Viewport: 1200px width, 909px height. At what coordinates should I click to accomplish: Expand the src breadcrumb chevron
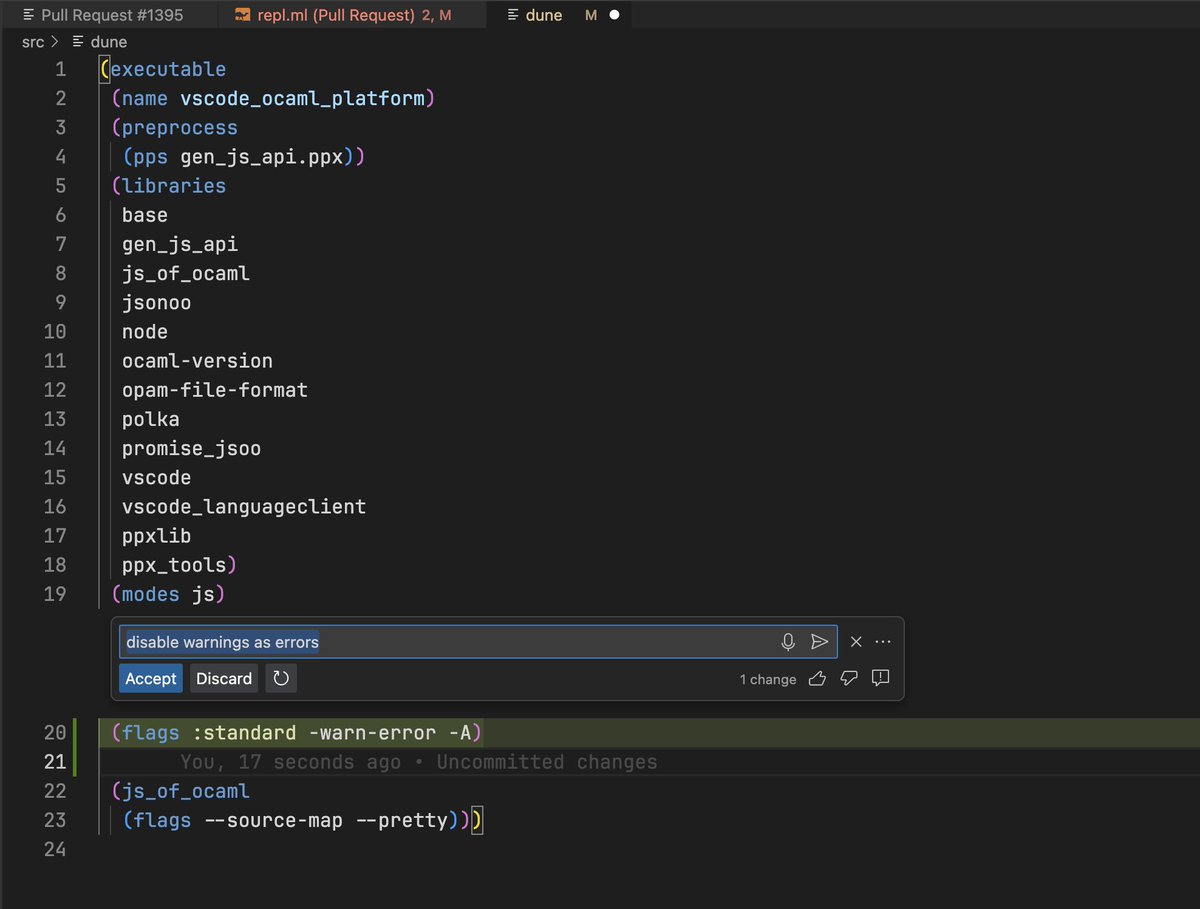click(55, 42)
